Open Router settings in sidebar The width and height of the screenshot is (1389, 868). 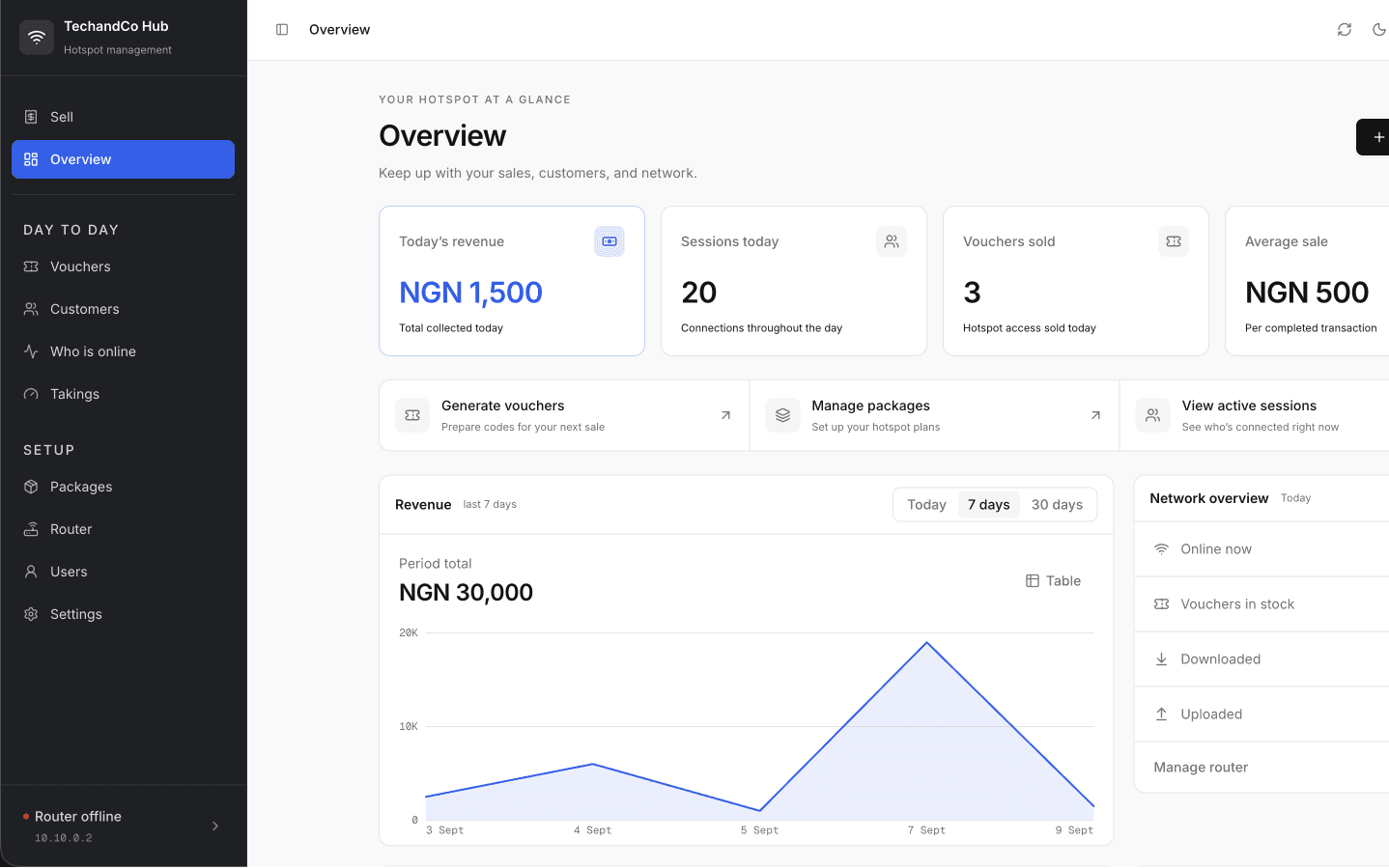click(x=123, y=529)
